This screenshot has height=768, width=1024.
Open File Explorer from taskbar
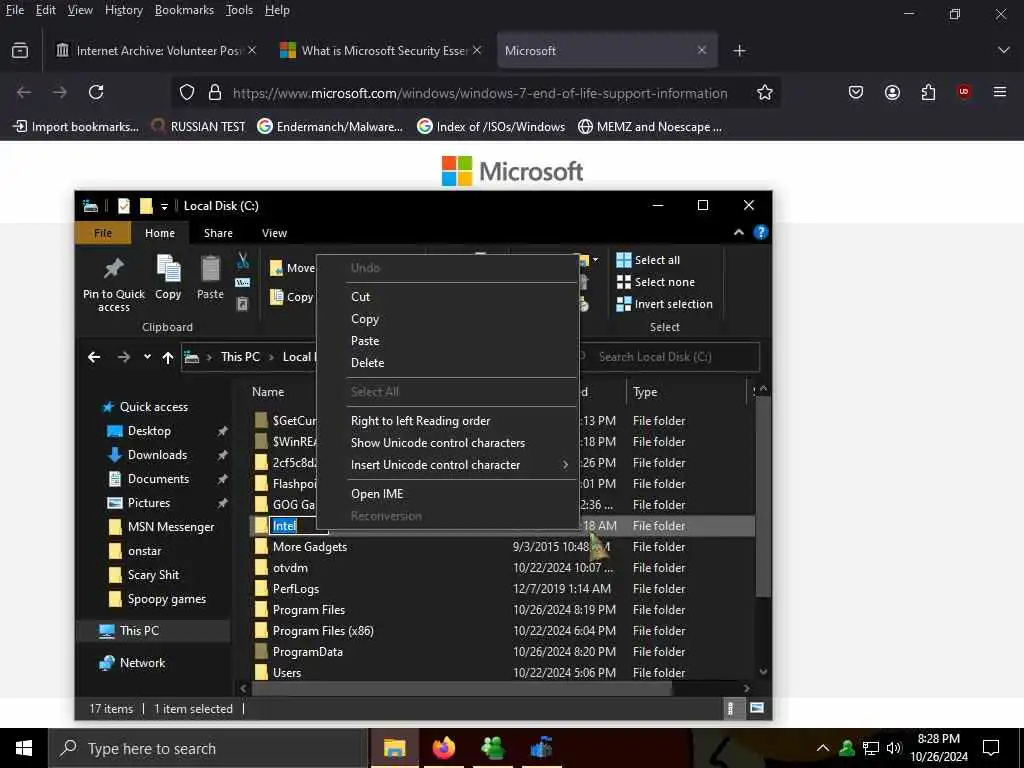394,748
